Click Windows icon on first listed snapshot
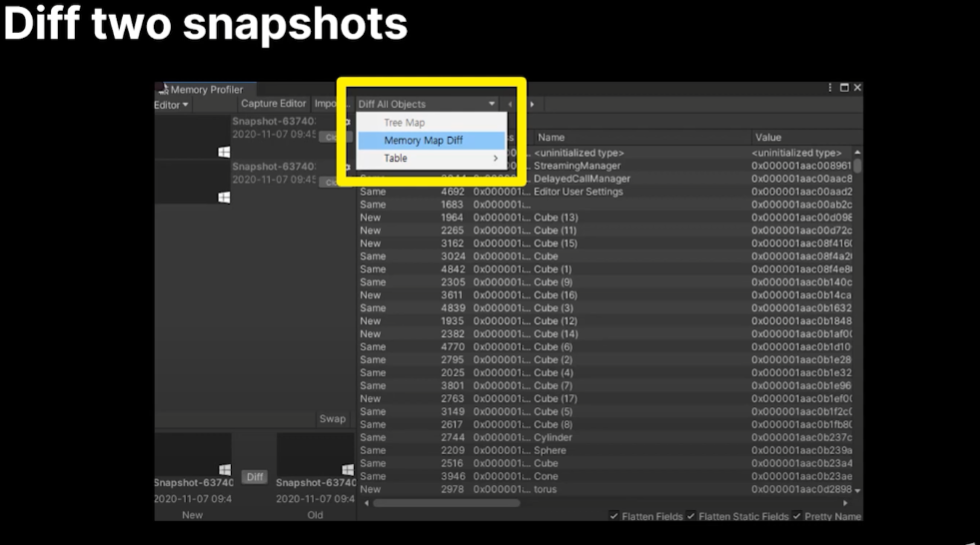Viewport: 980px width, 545px height. point(224,152)
